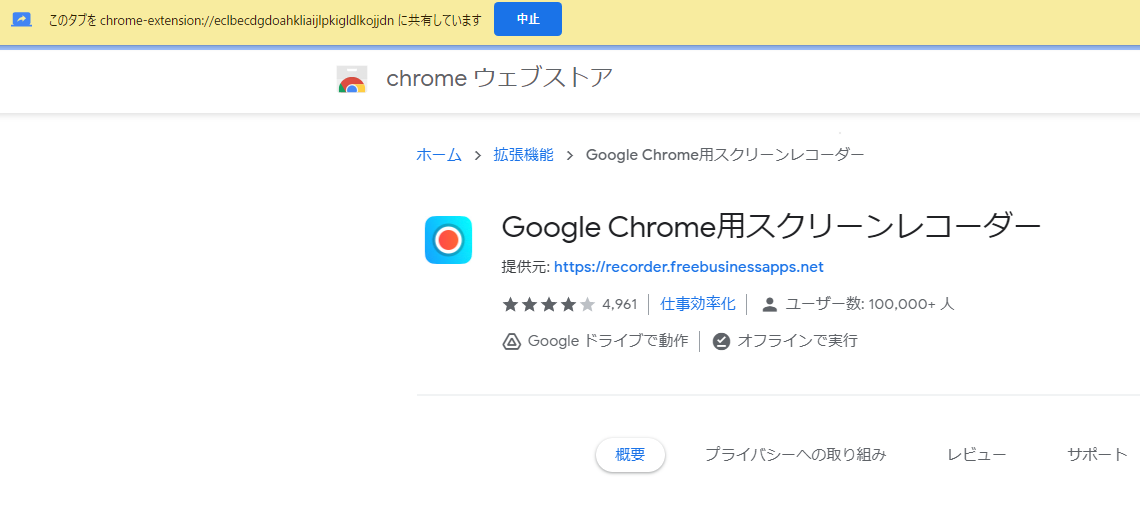The height and width of the screenshot is (514, 1140).
Task: Click the tab sharing icon in yellow bar
Action: coord(22,20)
